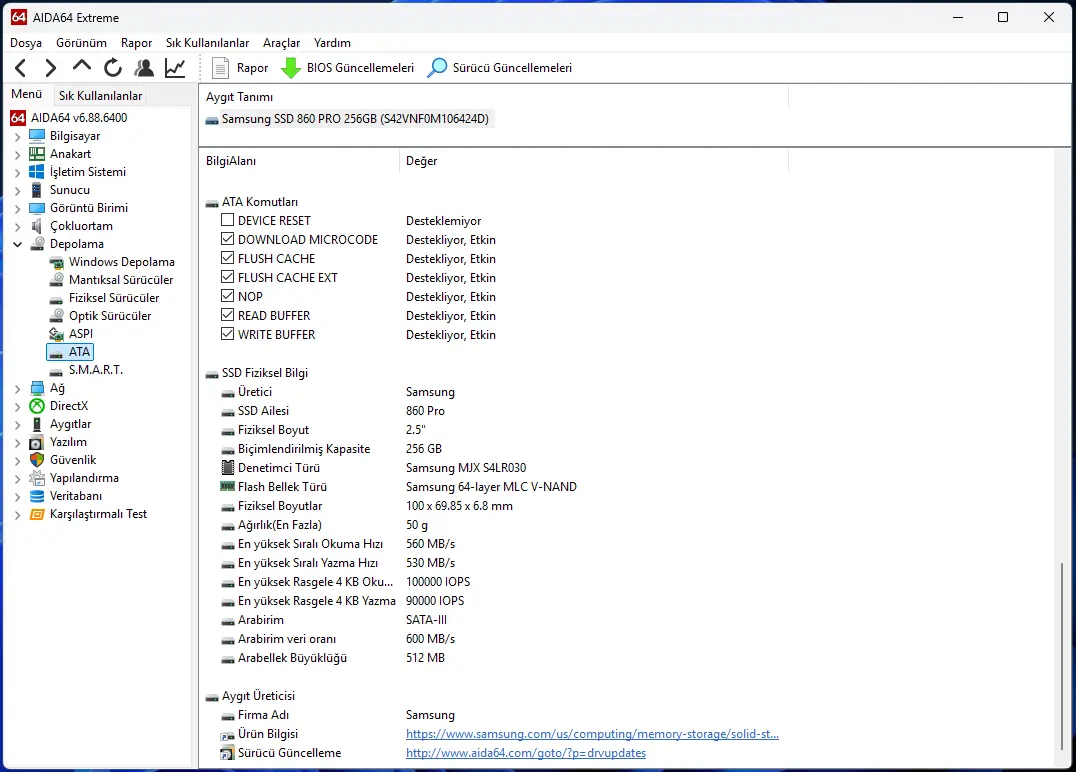Screen dimensions: 1076x772
Task: Toggle the FLUSH CACHE checkbox
Action: [227, 258]
